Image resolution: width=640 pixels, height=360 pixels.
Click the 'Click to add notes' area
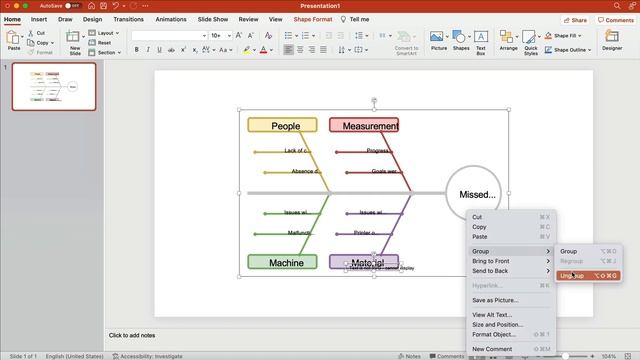tap(131, 336)
